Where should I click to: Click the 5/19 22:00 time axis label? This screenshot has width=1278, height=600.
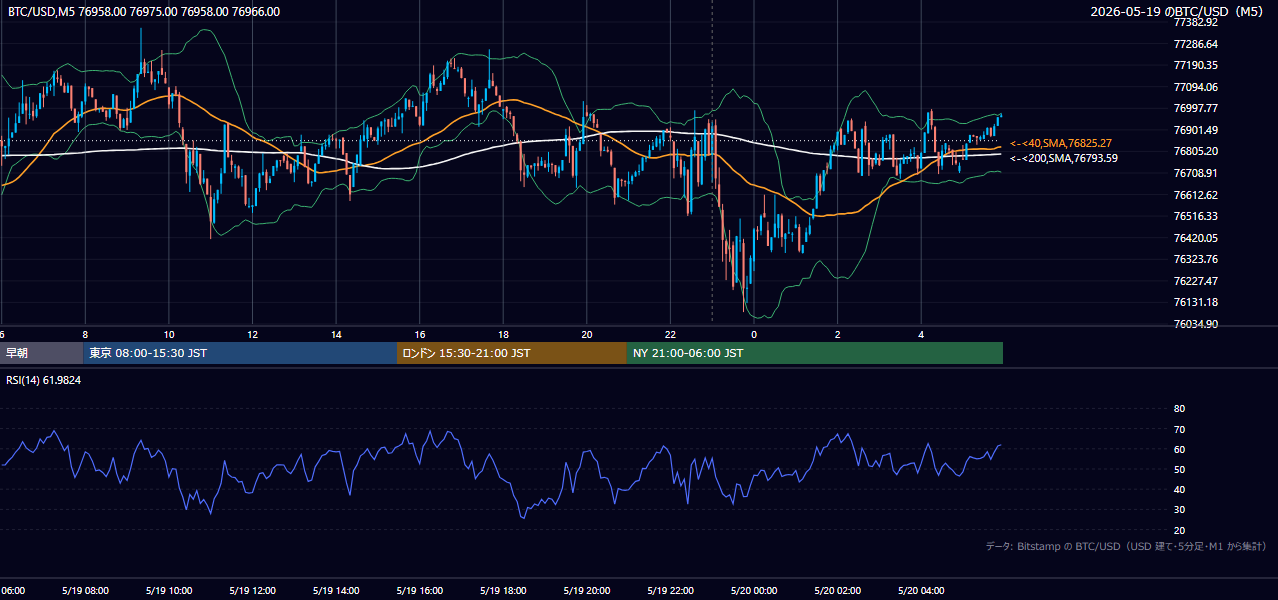669,591
